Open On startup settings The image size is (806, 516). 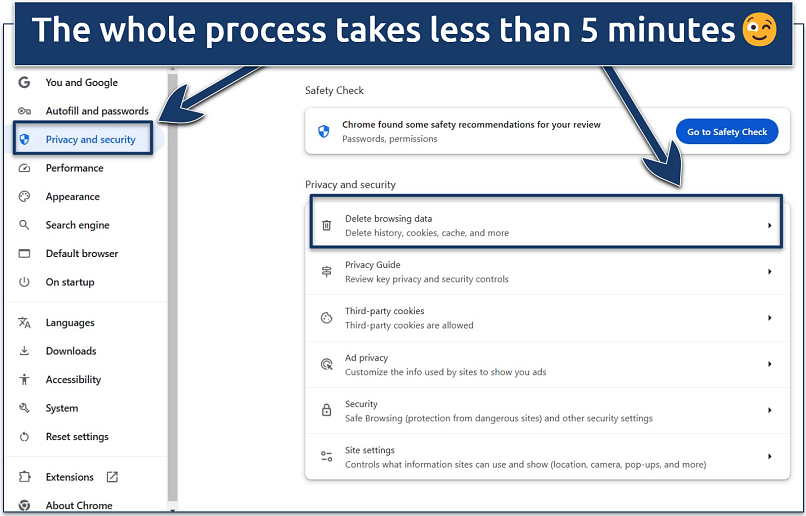(x=70, y=282)
